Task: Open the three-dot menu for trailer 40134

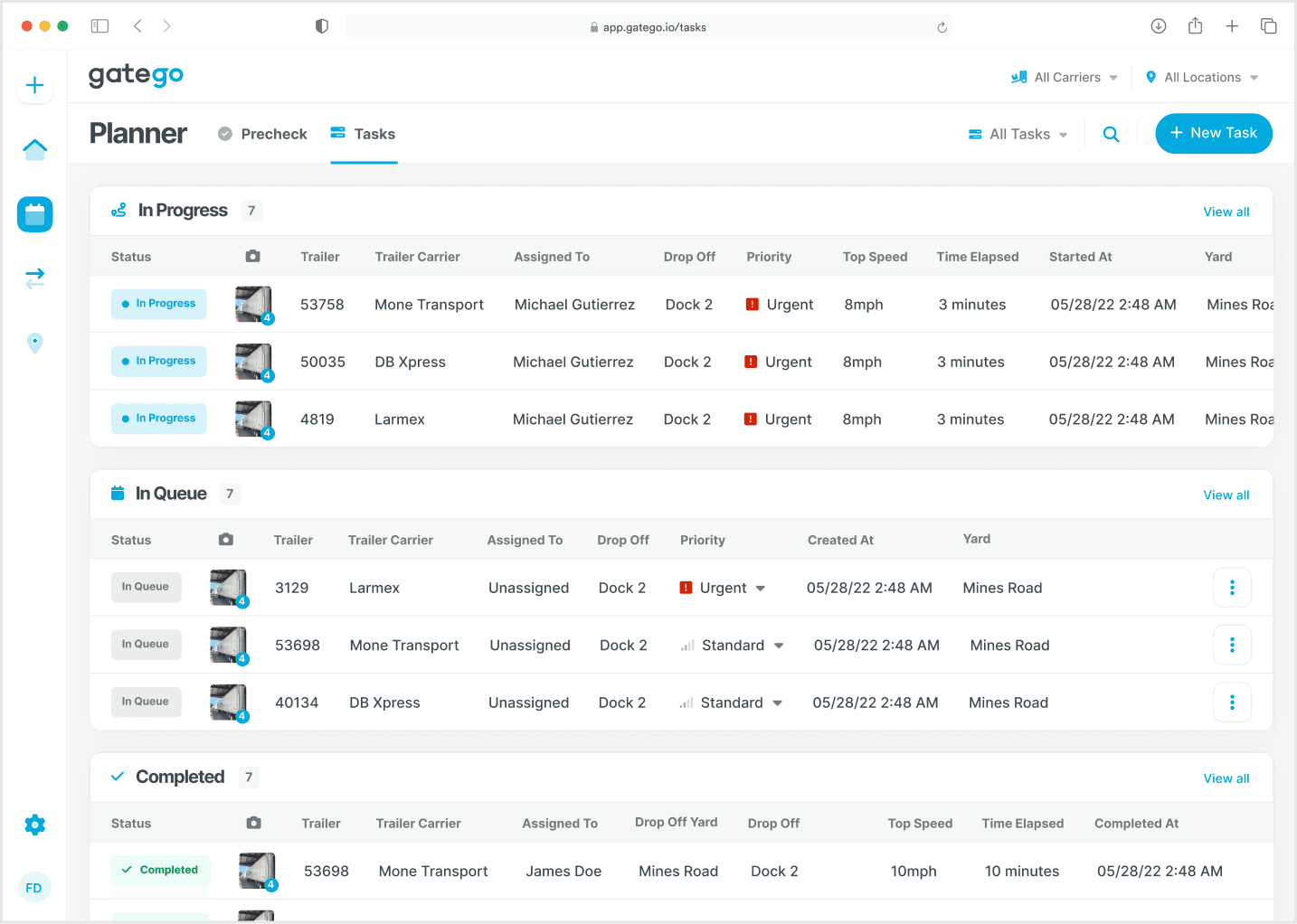Action: (x=1232, y=702)
